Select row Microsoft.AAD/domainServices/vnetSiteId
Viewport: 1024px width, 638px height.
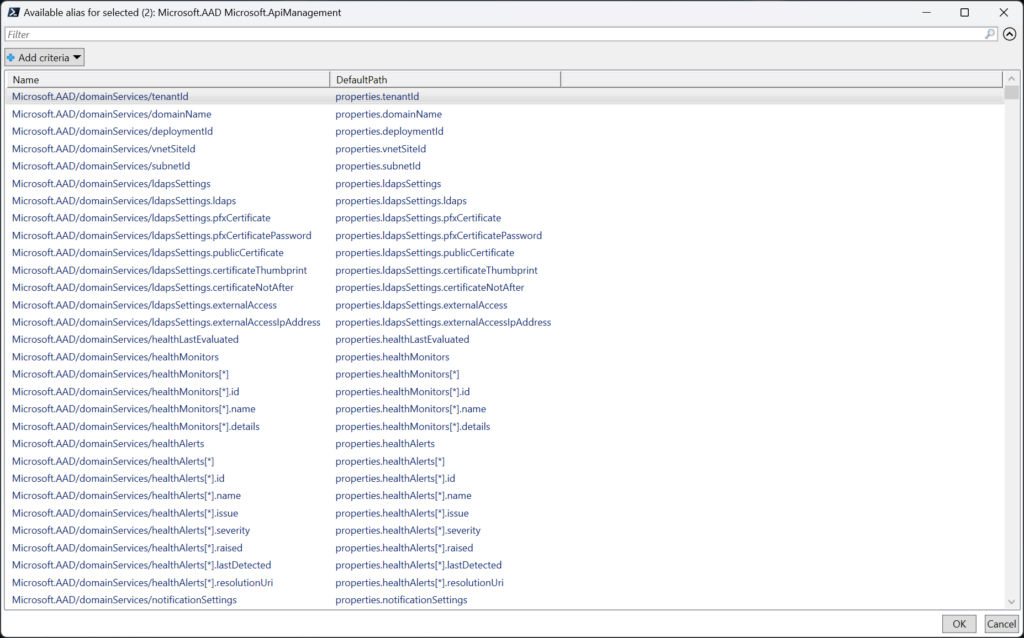pyautogui.click(x=505, y=149)
